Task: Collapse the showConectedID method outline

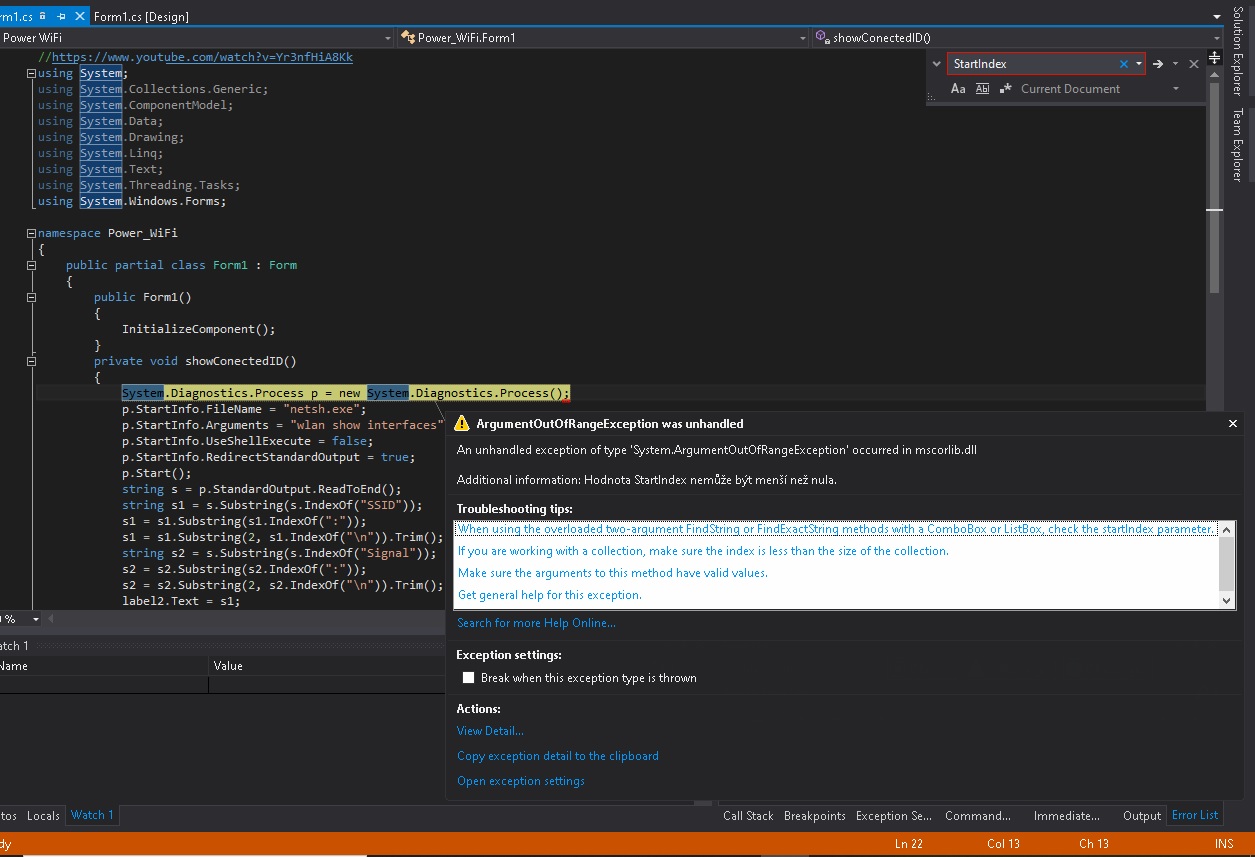Action: [x=31, y=361]
